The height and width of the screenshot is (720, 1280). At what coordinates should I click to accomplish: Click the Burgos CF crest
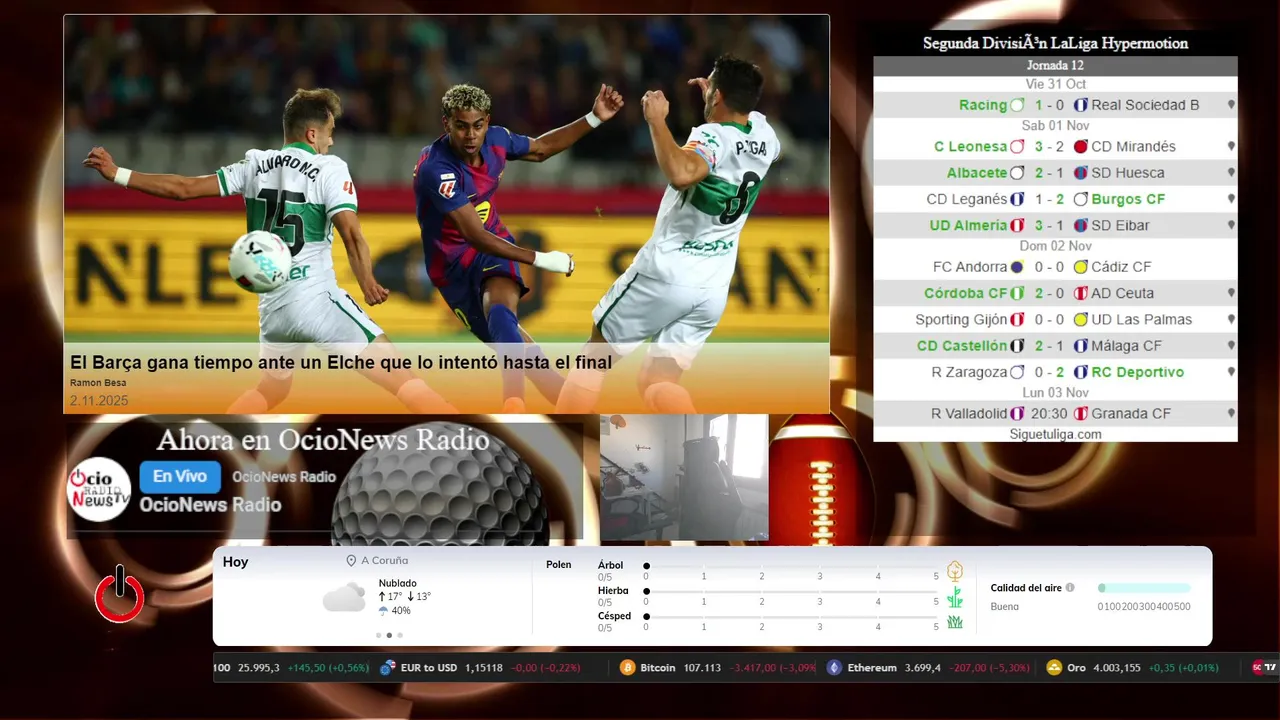pos(1081,199)
